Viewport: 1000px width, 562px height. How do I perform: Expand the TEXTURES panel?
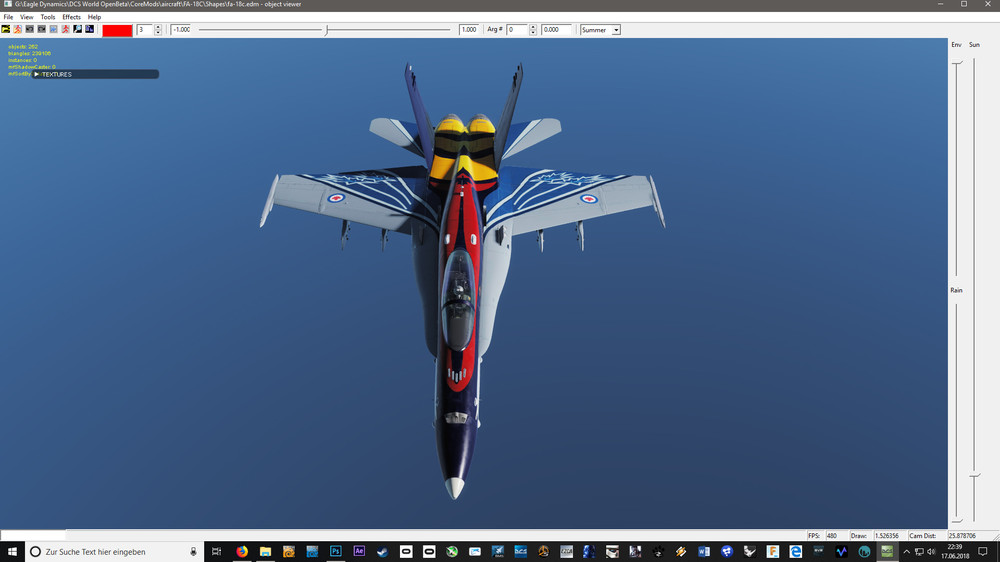tap(37, 74)
